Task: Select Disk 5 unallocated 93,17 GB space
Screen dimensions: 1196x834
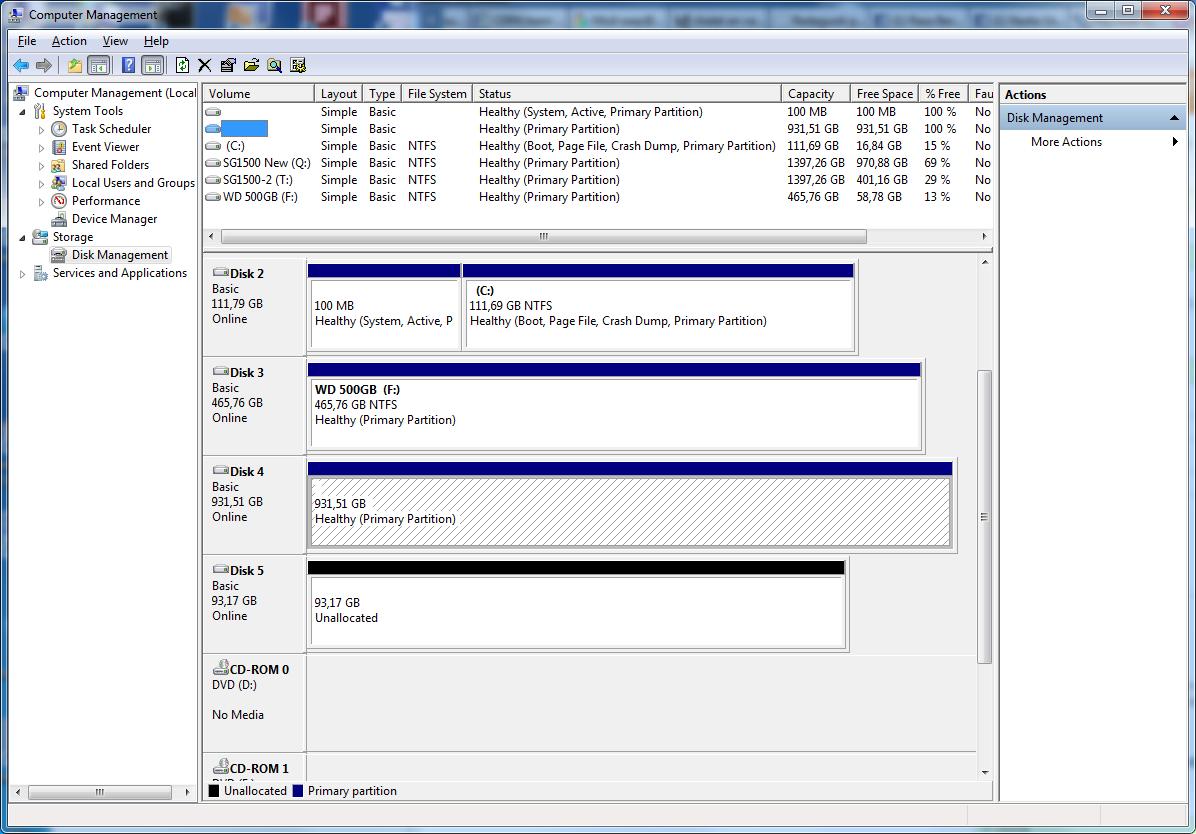Action: pyautogui.click(x=576, y=612)
